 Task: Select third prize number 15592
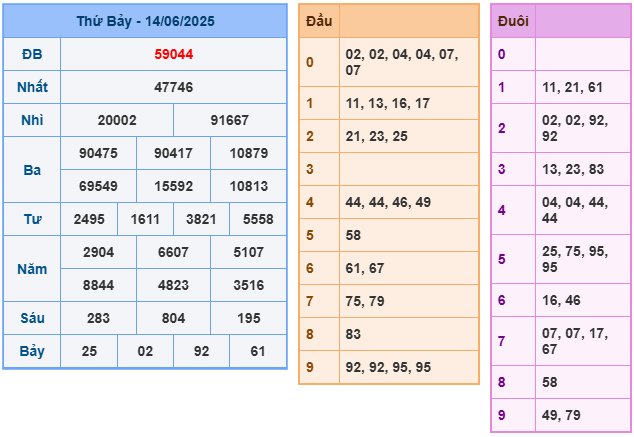pyautogui.click(x=173, y=186)
